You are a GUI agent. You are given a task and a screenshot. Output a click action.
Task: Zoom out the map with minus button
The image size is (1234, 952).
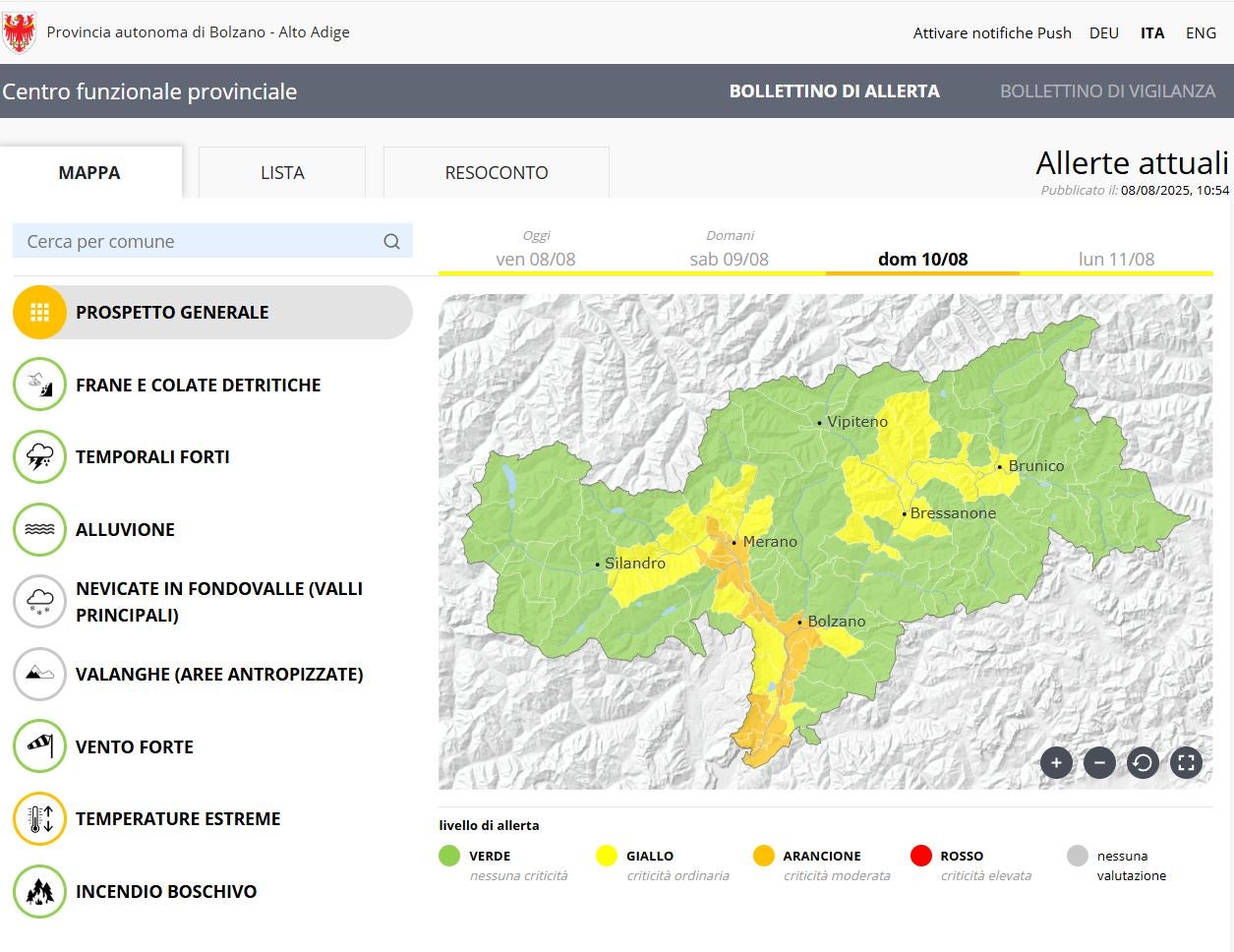[x=1099, y=762]
